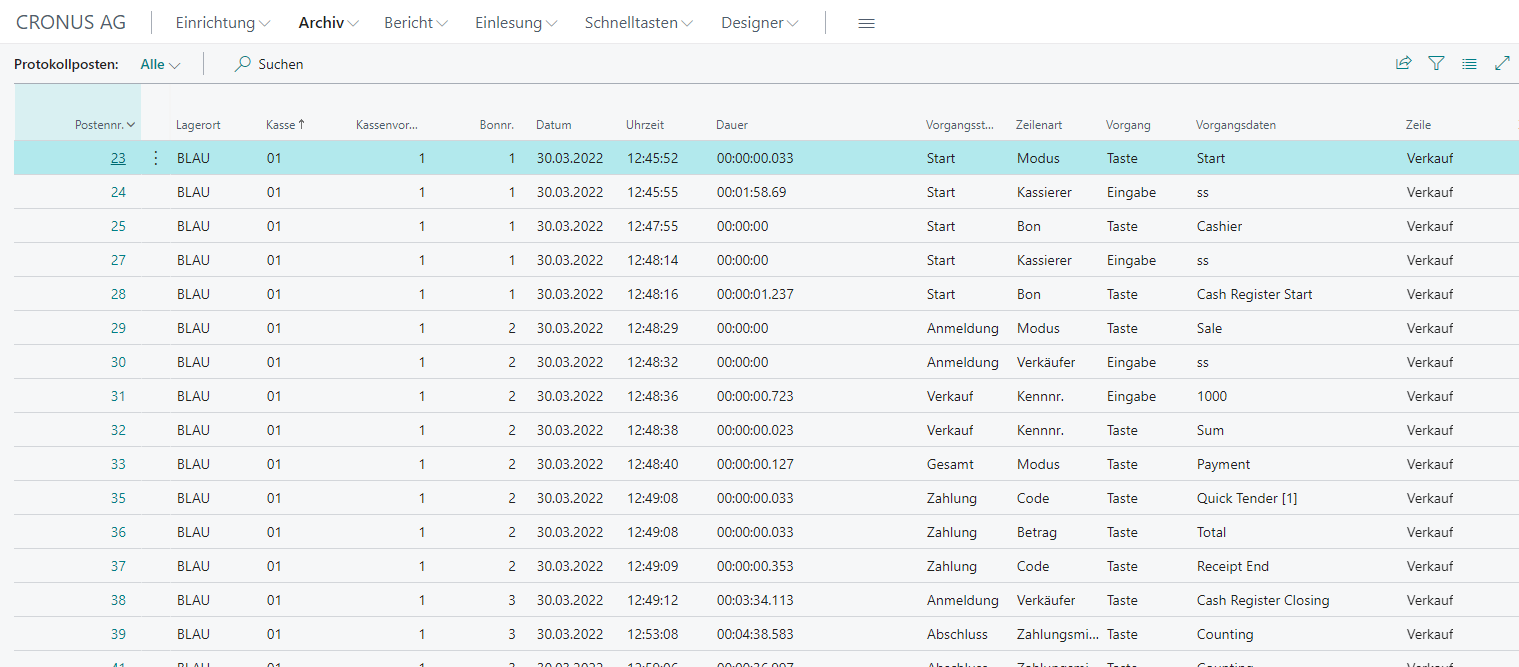Open entry number 23 link
The image size is (1519, 667).
(x=118, y=158)
